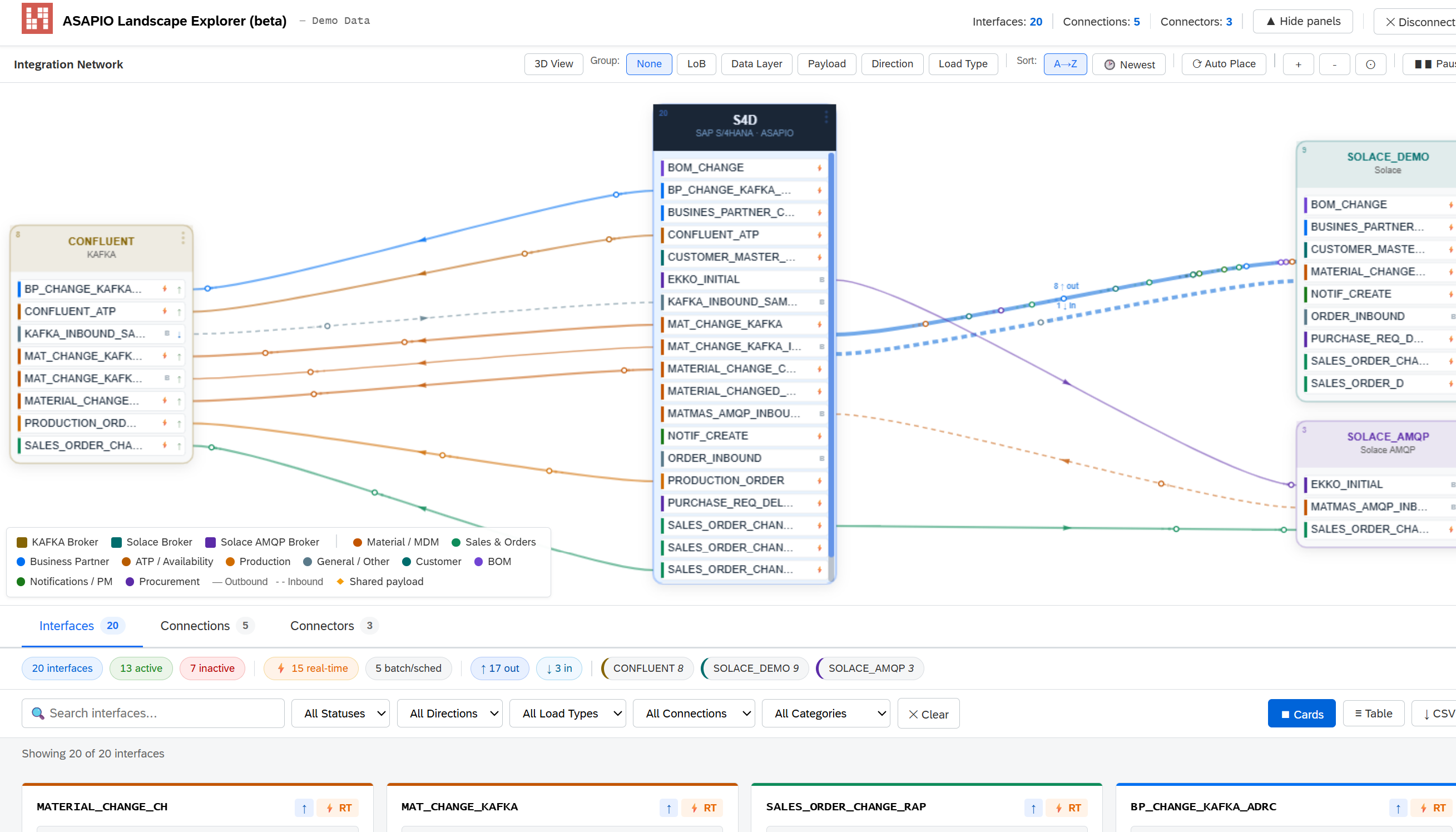Filter by CONFLUENT 8 connector chip

click(647, 668)
